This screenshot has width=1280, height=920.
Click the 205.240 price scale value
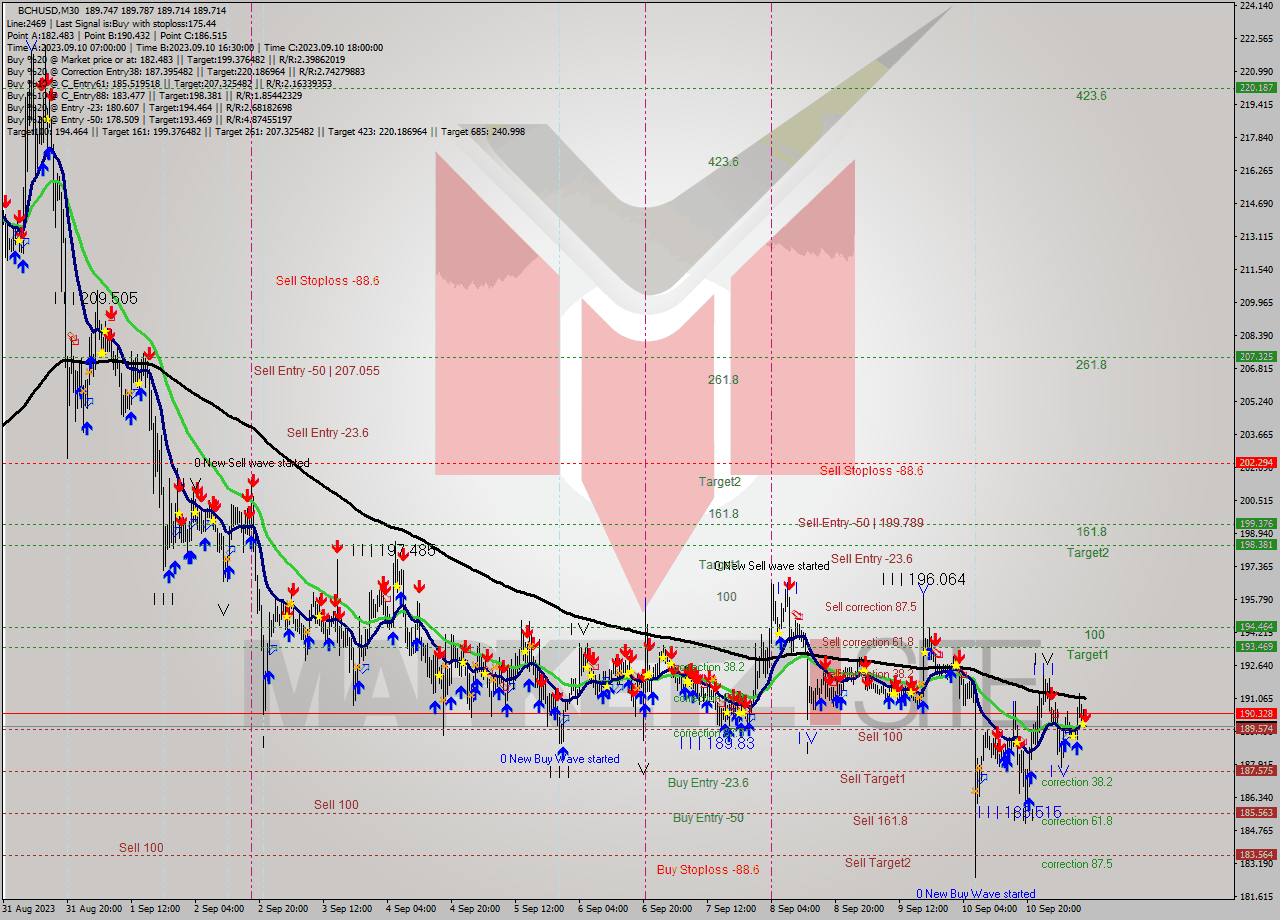pos(1256,402)
